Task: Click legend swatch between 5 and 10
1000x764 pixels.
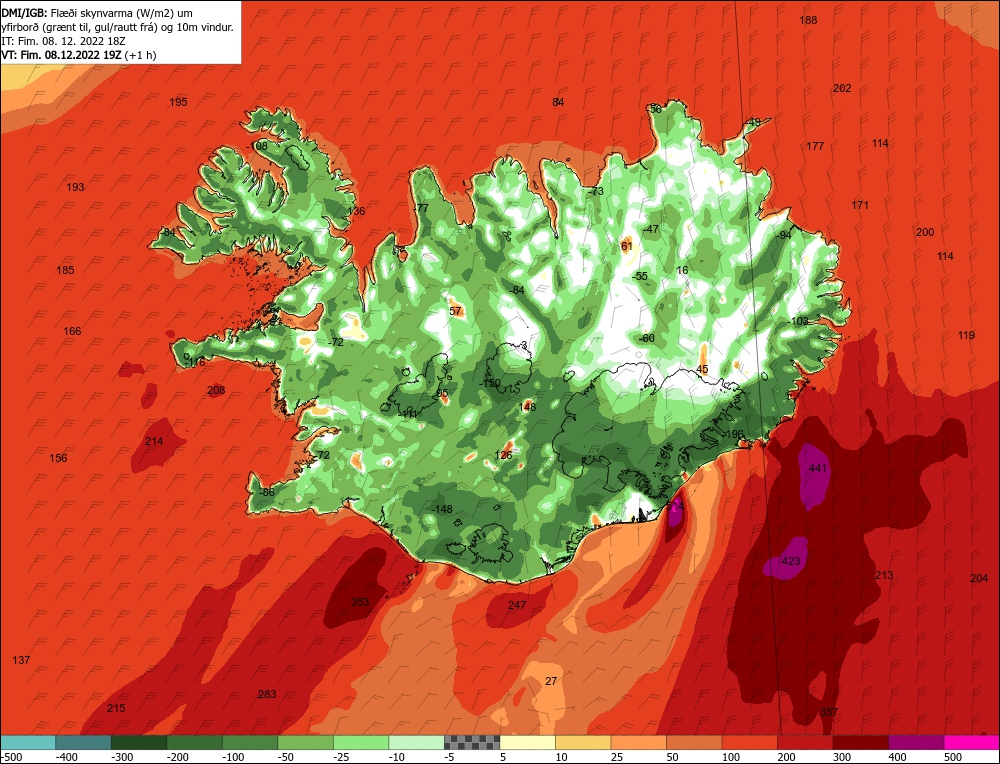Action: tap(527, 742)
